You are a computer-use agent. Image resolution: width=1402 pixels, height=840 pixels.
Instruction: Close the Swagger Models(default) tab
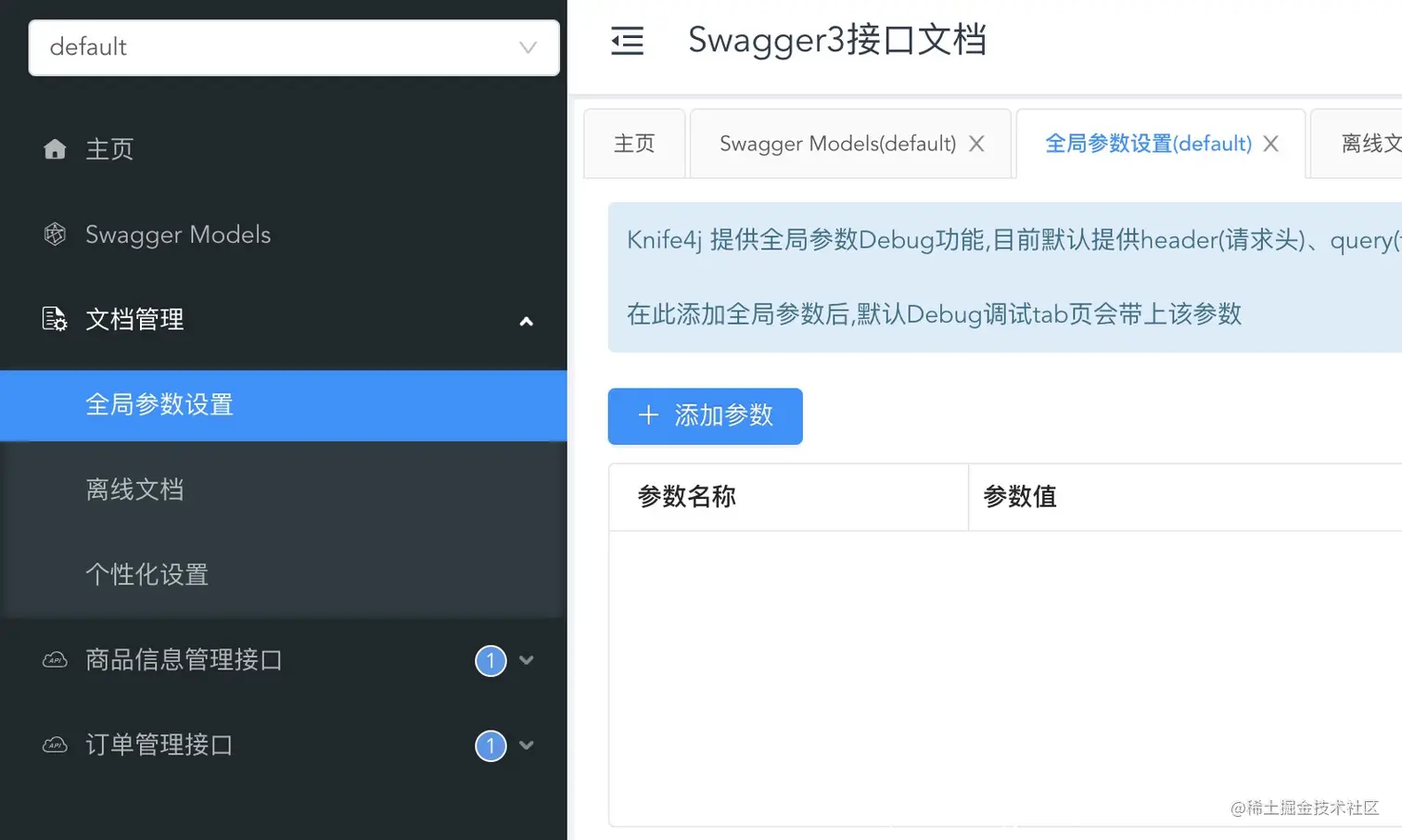click(976, 144)
